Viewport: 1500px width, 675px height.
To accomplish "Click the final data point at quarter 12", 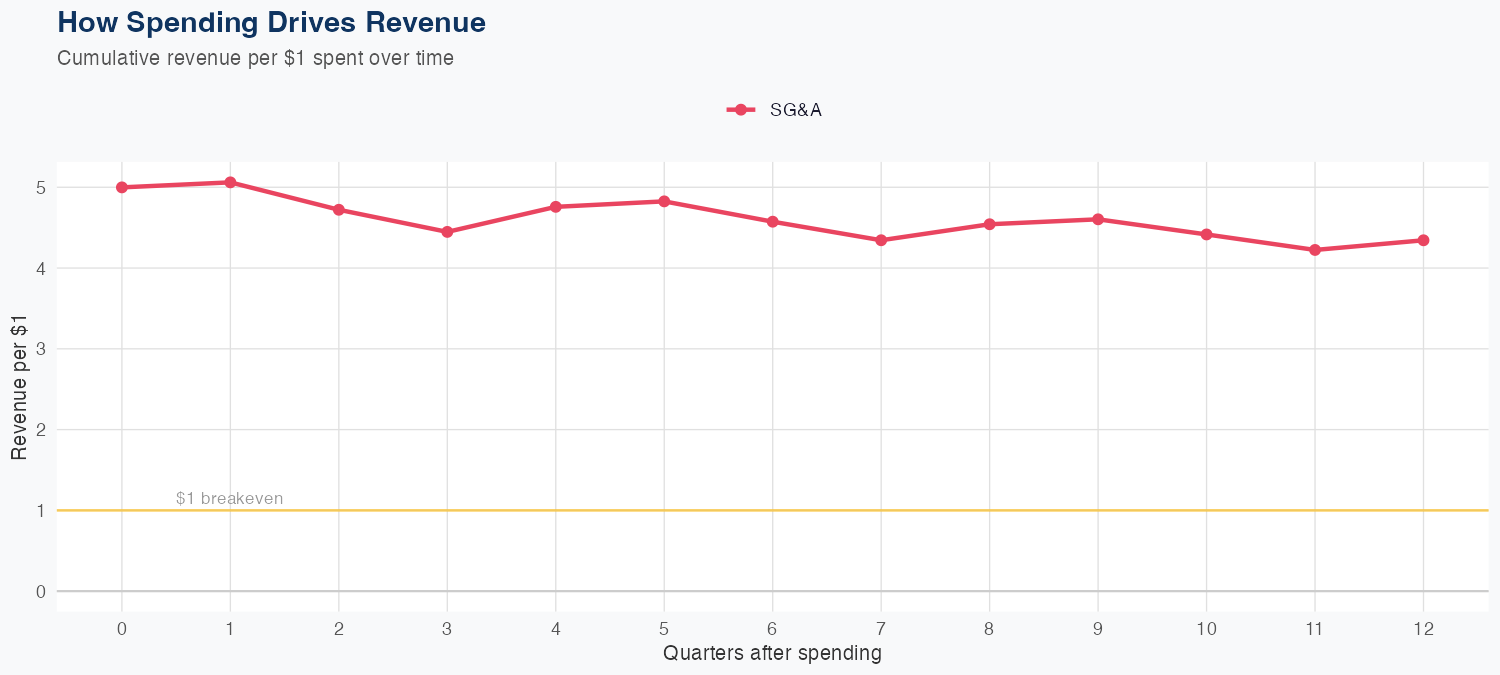I will tap(1423, 240).
